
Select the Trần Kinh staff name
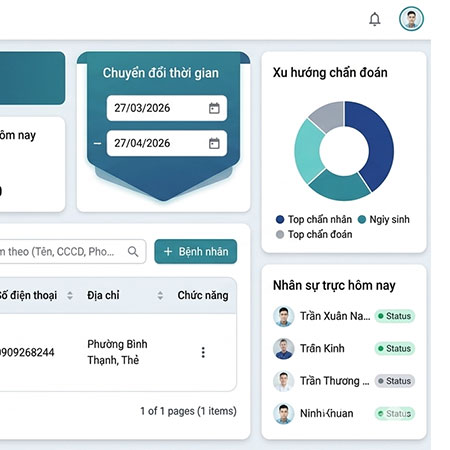pos(322,349)
